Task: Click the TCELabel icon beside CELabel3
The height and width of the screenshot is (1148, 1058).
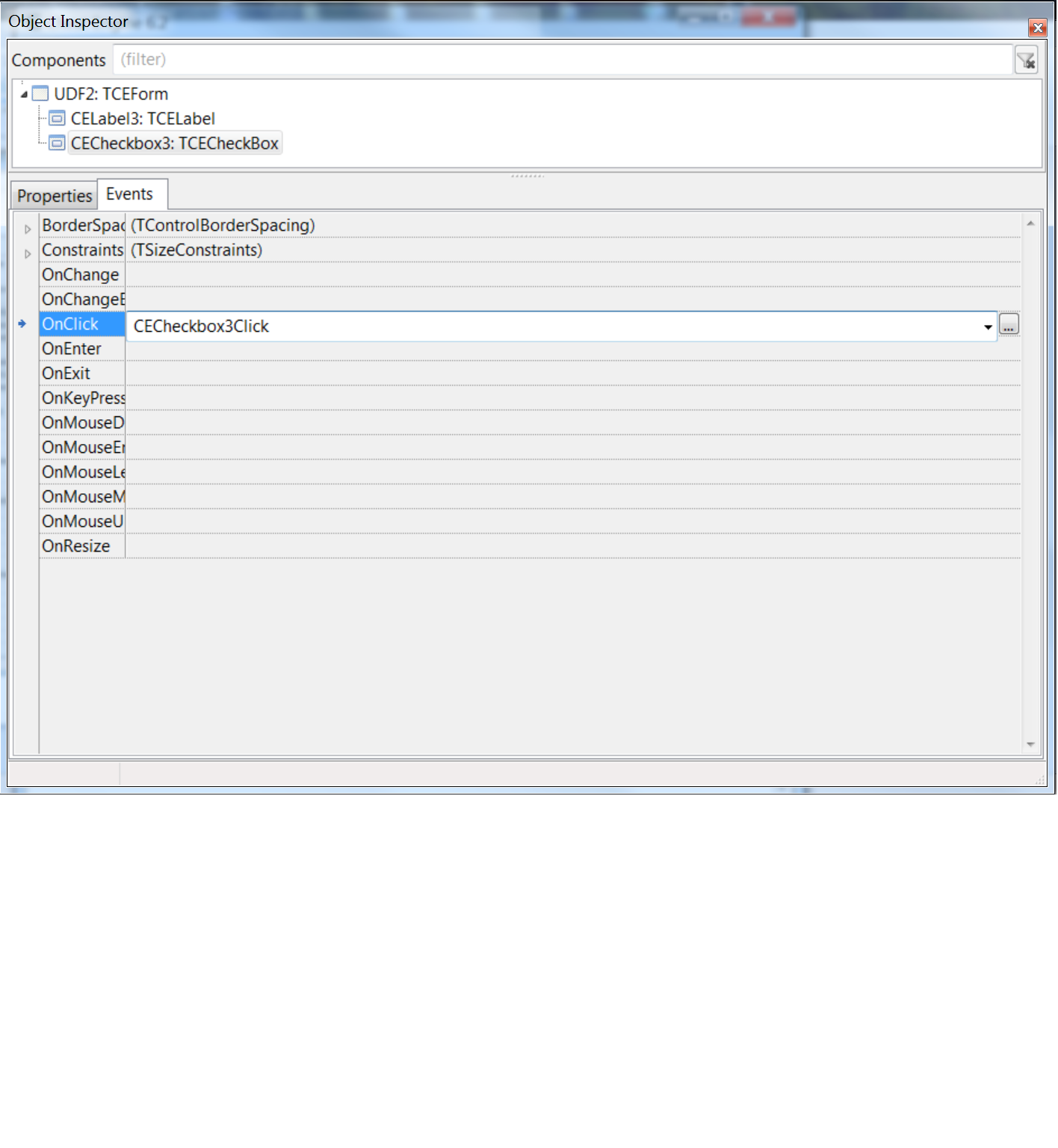Action: coord(55,118)
